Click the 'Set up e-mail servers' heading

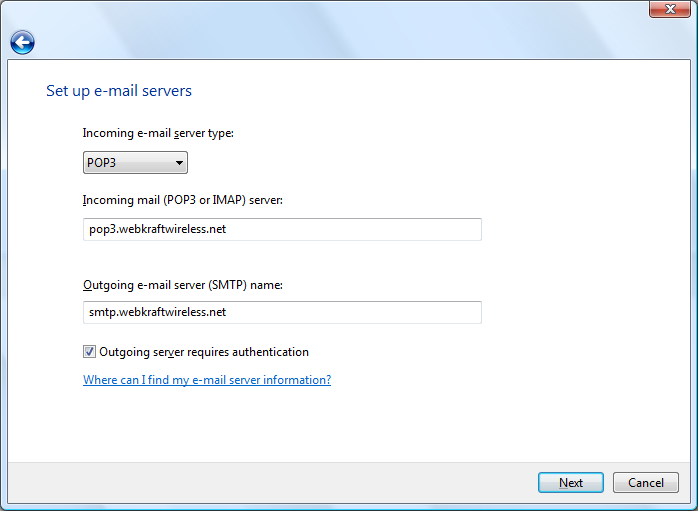tap(119, 91)
